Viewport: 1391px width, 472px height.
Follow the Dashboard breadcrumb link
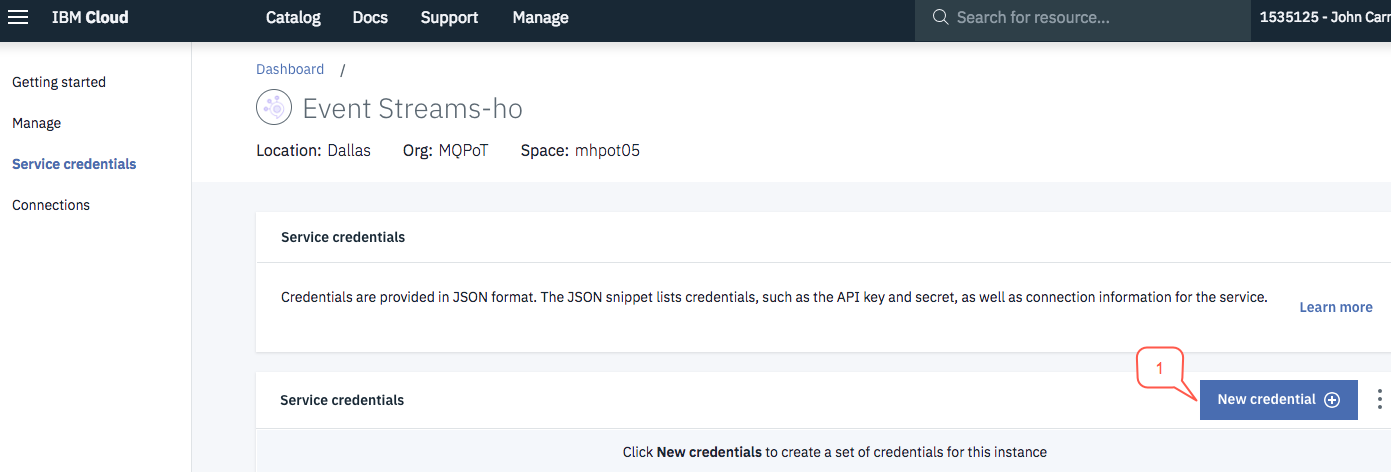290,69
